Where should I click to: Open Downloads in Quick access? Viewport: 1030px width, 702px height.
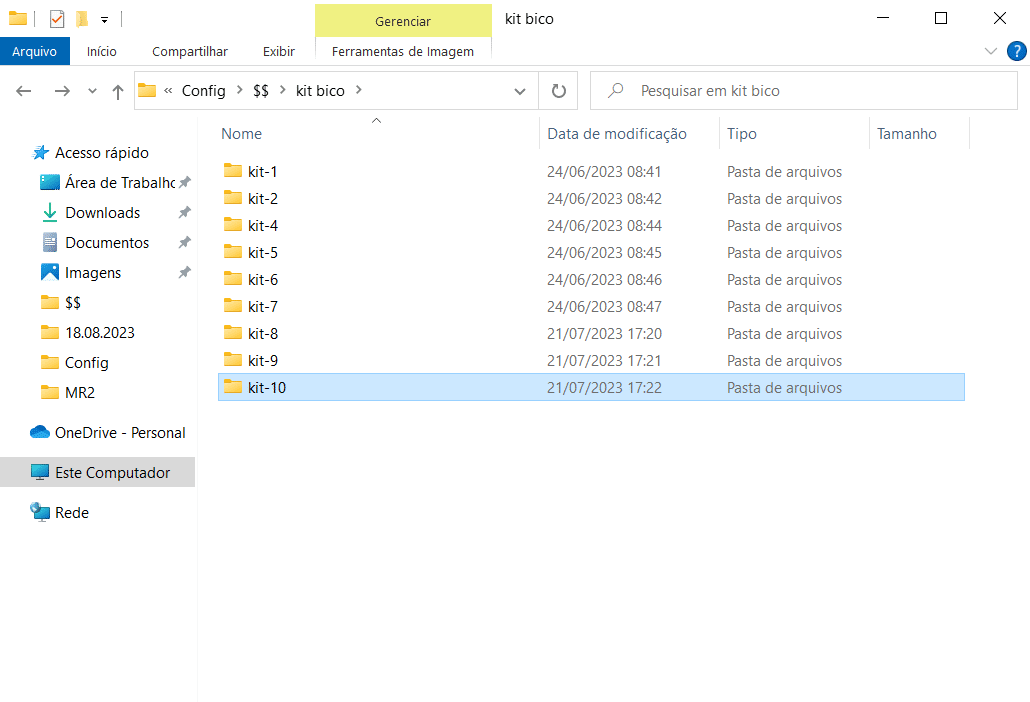pyautogui.click(x=102, y=213)
